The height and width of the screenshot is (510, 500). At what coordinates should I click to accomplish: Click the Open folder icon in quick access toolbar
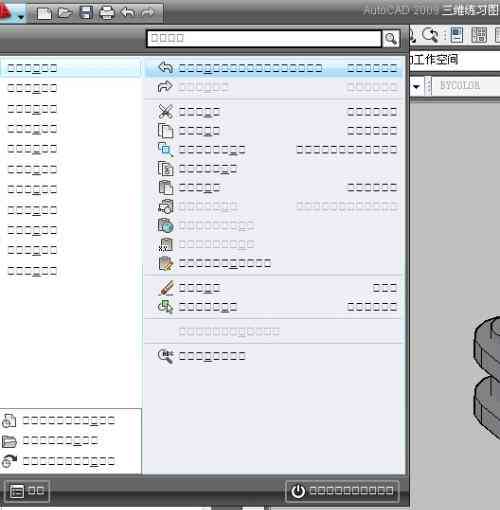pos(65,13)
